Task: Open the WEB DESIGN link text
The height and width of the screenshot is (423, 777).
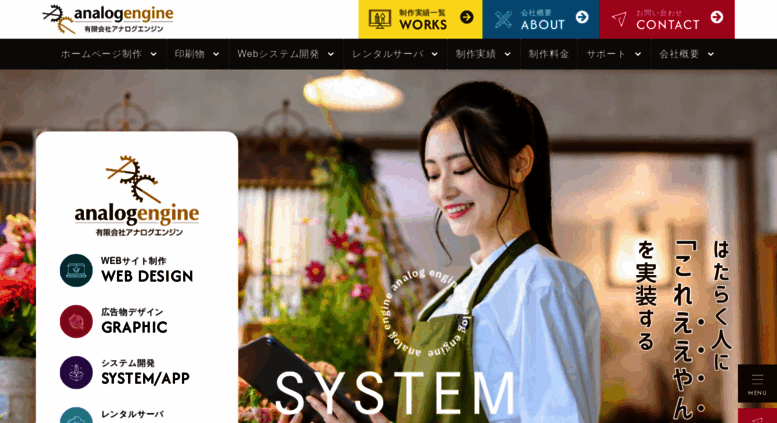Action: (x=147, y=270)
